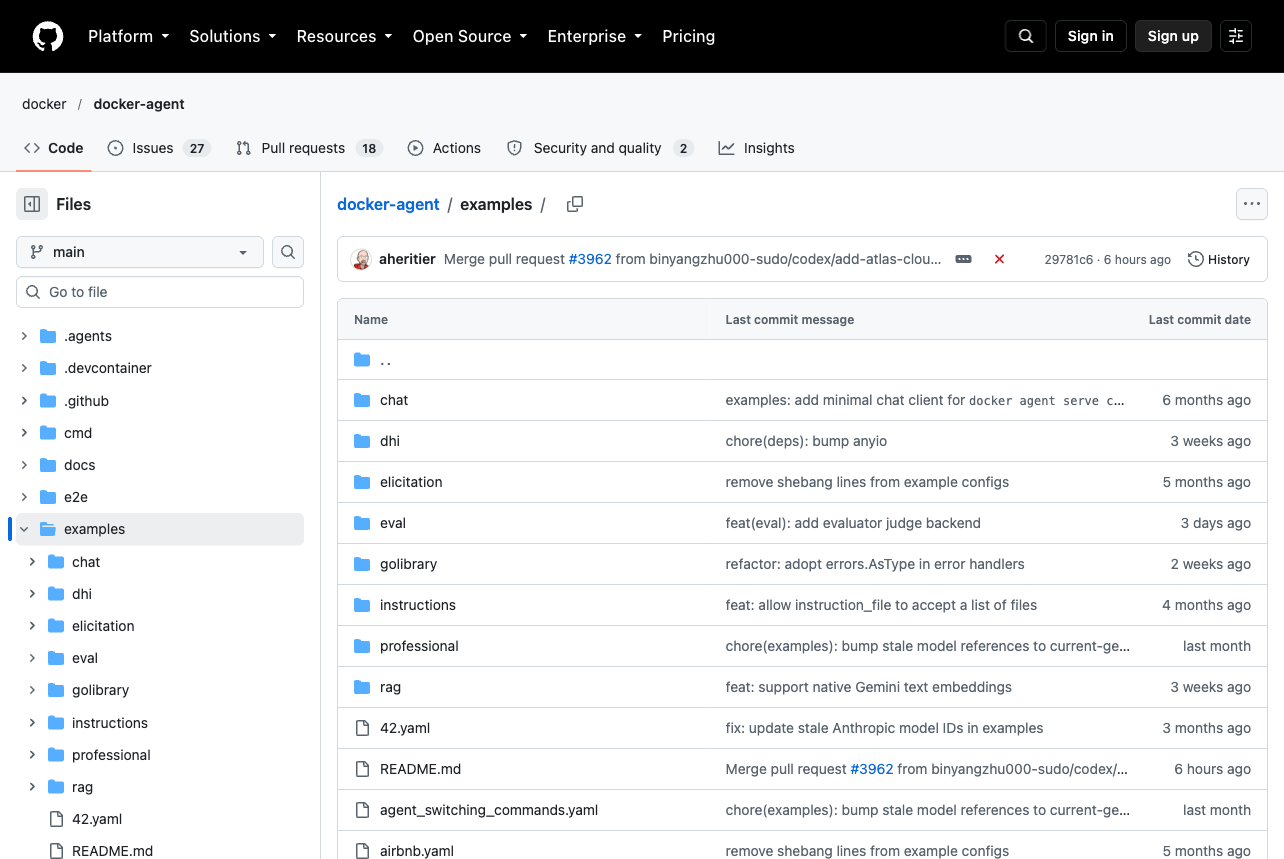Open pull request #3962 link in commit bar
The width and height of the screenshot is (1284, 859).
(590, 259)
